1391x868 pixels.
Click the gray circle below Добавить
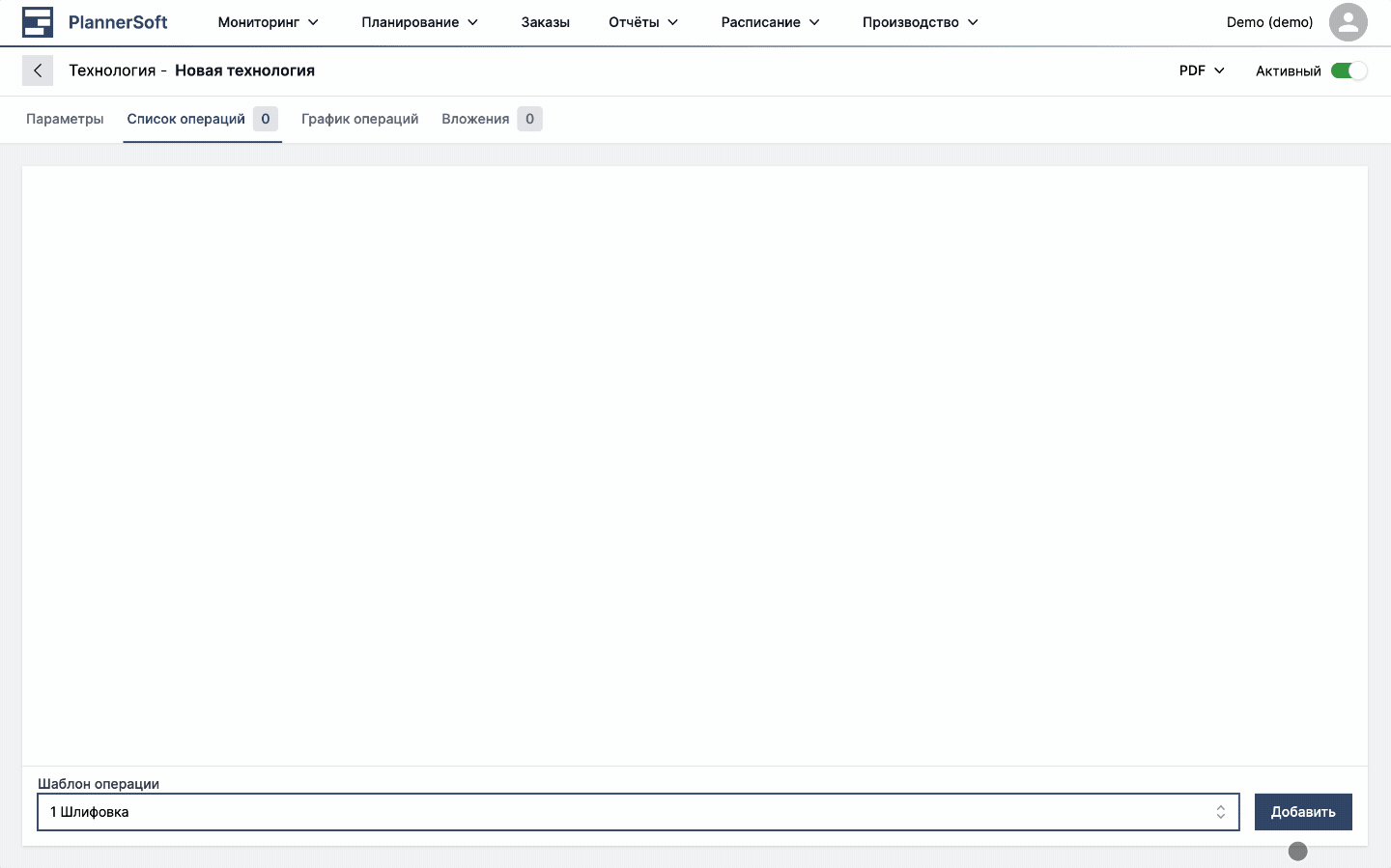pos(1297,851)
